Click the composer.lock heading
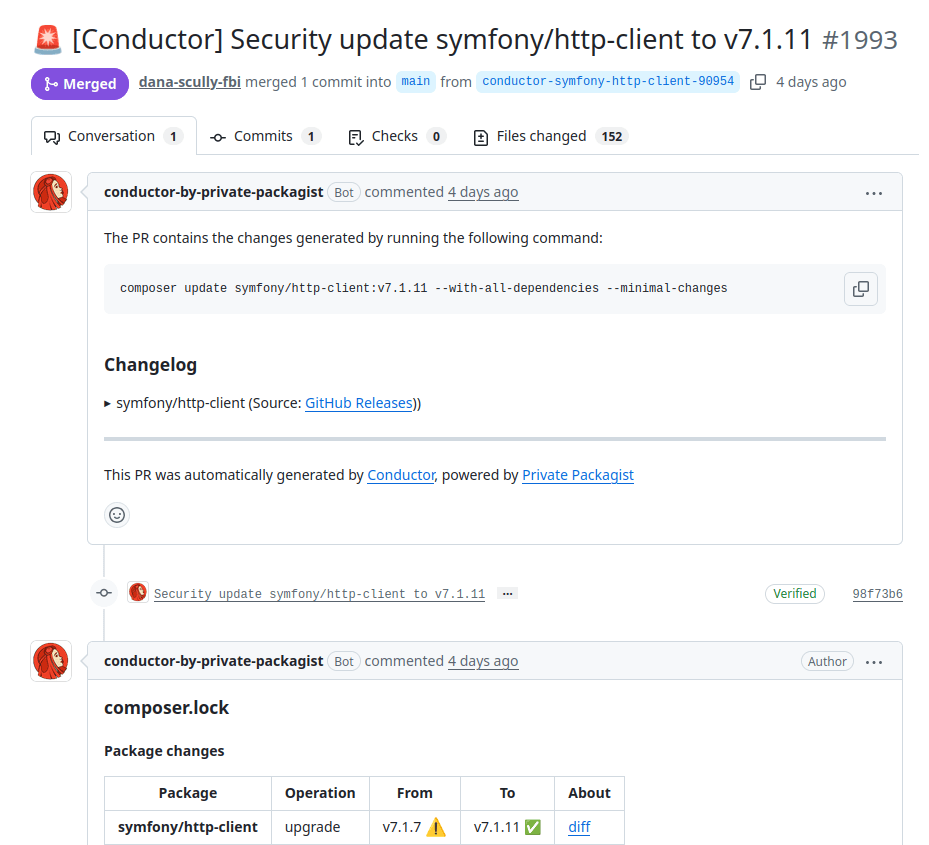 pyautogui.click(x=166, y=708)
